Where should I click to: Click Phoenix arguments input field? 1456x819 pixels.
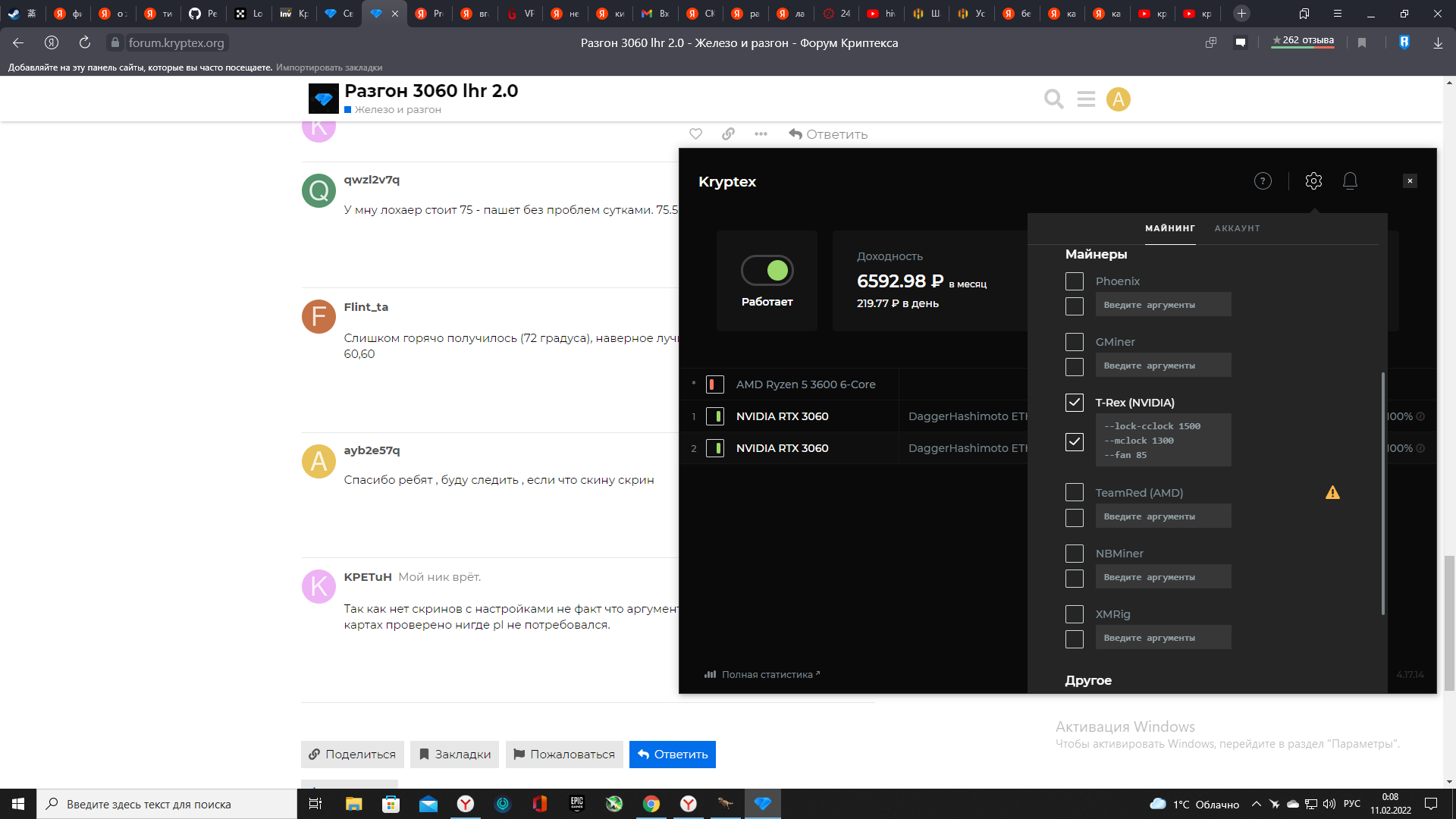[x=1163, y=305]
